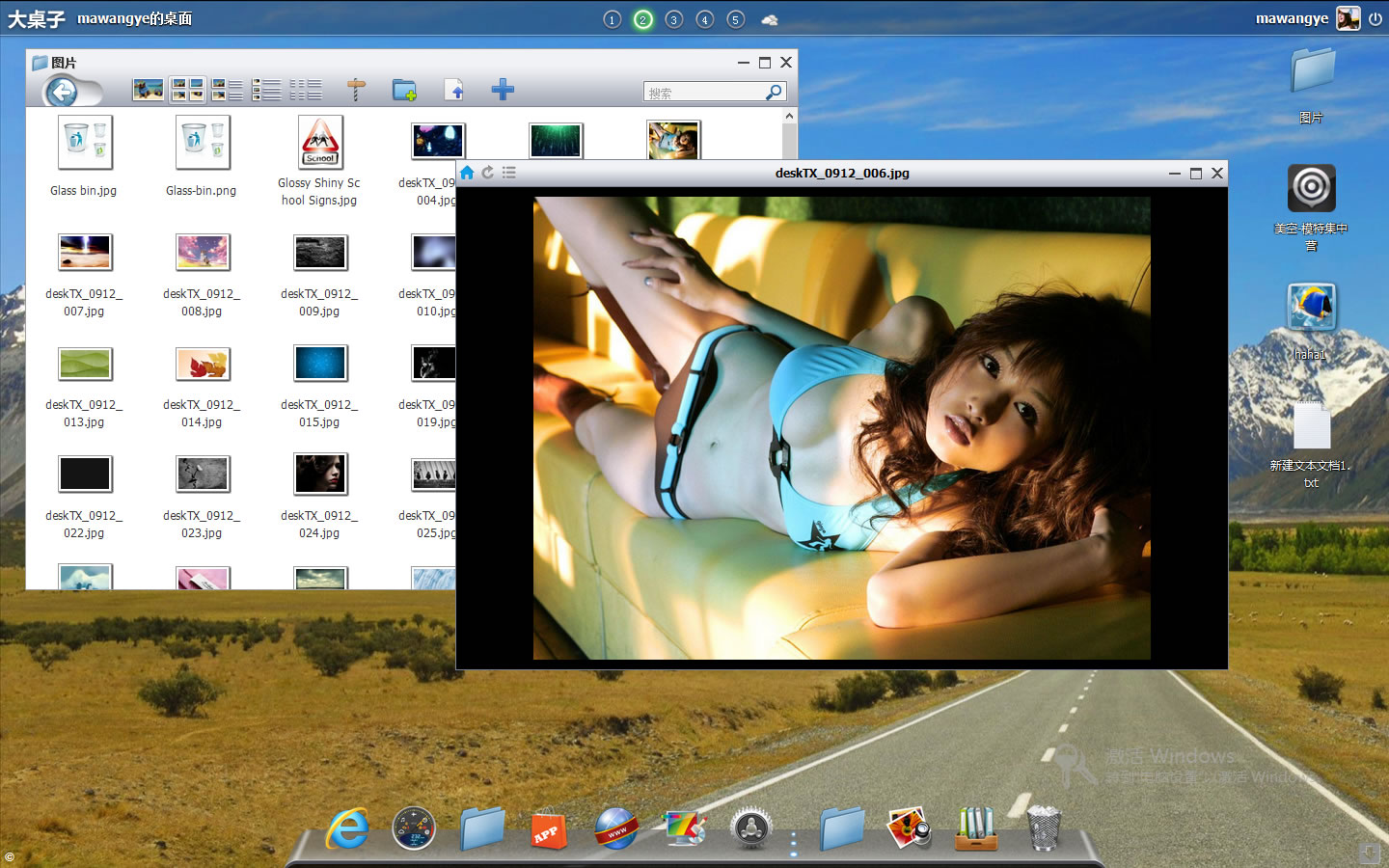Select deskTX_0912_022.jpg thumbnail
1389x868 pixels.
[x=85, y=474]
